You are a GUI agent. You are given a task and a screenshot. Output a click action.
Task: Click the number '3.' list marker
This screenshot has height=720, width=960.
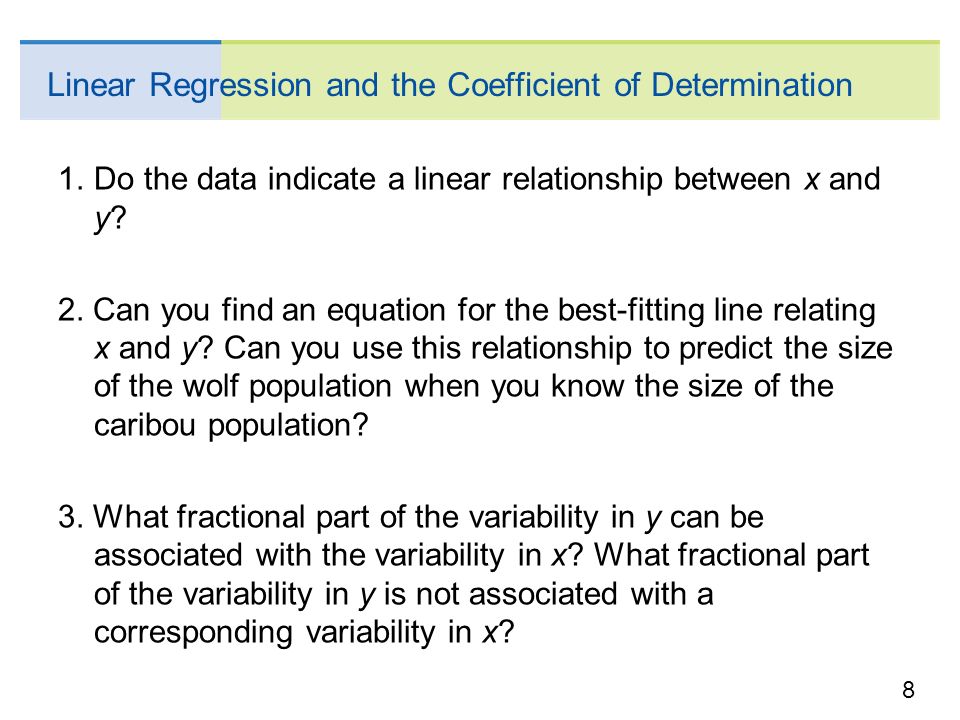(71, 517)
